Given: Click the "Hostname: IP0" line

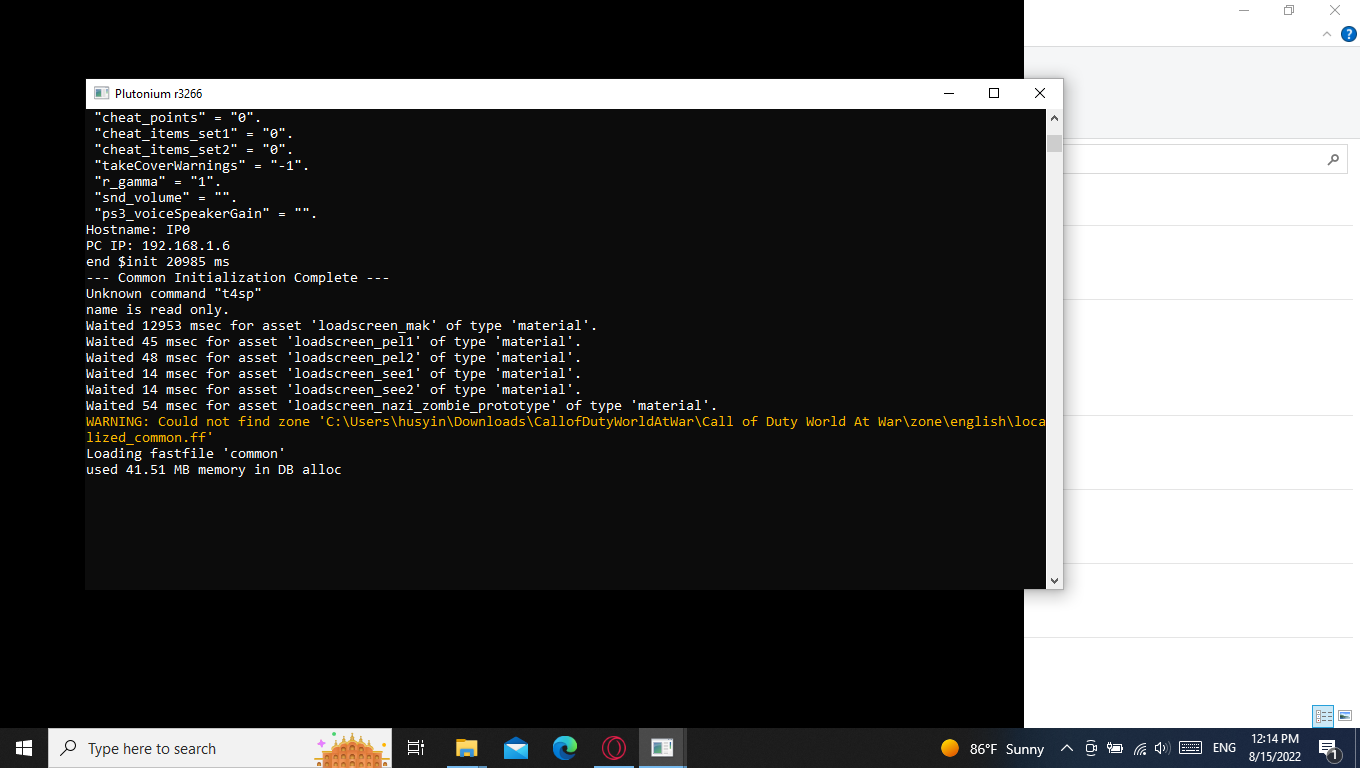Looking at the screenshot, I should click(138, 230).
